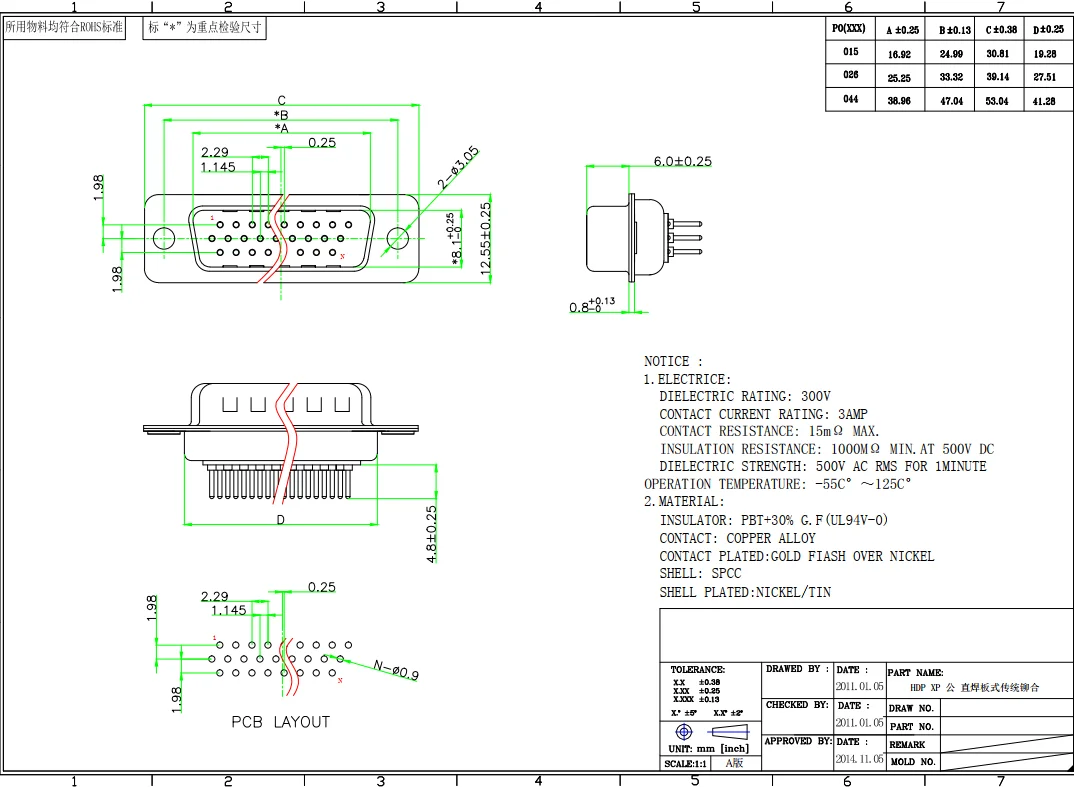The image size is (1074, 787).
Task: Click the 12.55±0.25 height dimension
Action: coord(485,240)
